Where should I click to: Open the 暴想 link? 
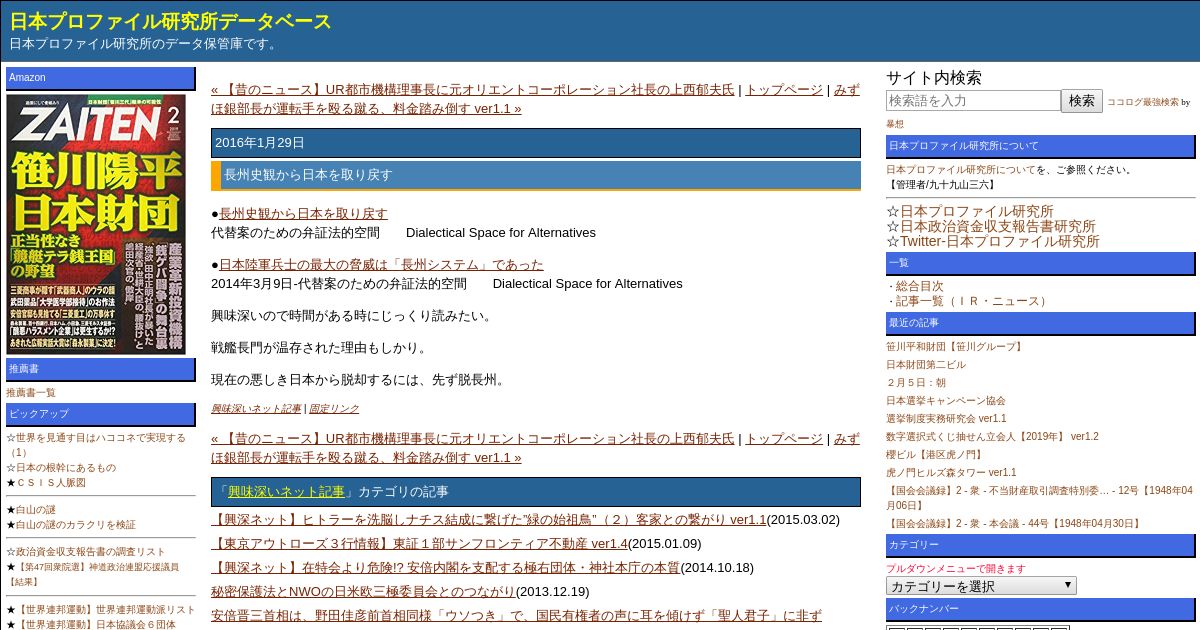pyautogui.click(x=895, y=124)
